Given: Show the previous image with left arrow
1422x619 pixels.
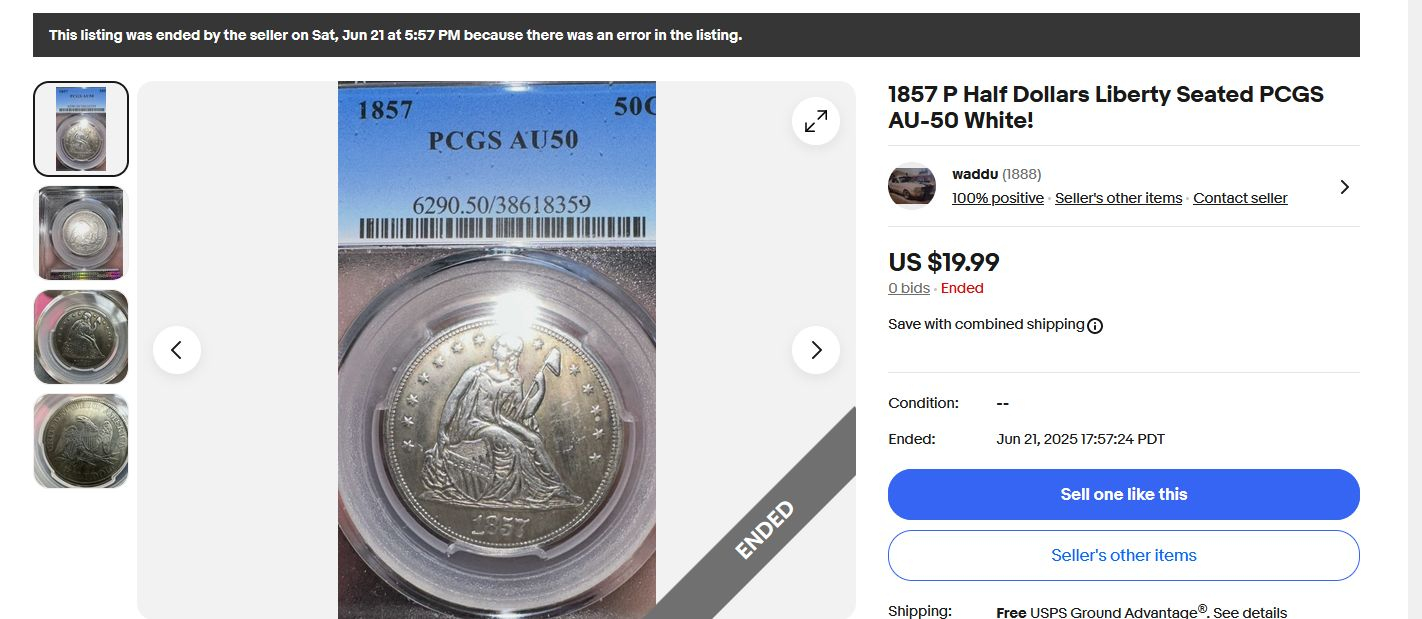Looking at the screenshot, I should pos(177,350).
